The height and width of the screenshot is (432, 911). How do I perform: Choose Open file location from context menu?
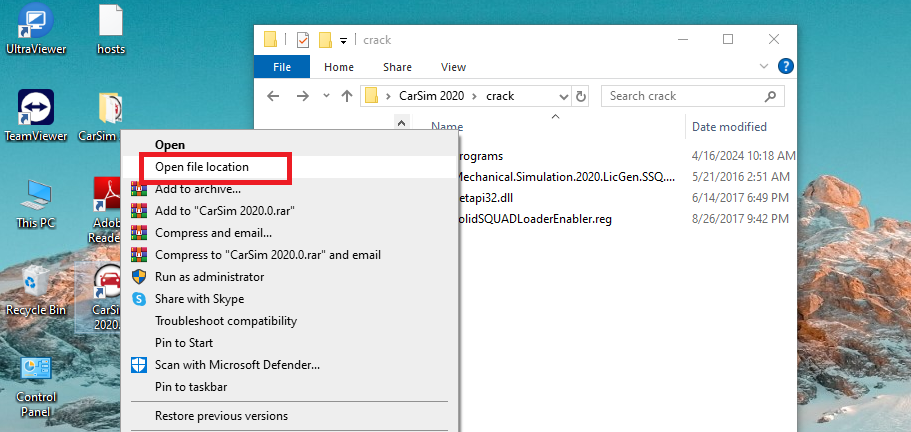[x=202, y=167]
